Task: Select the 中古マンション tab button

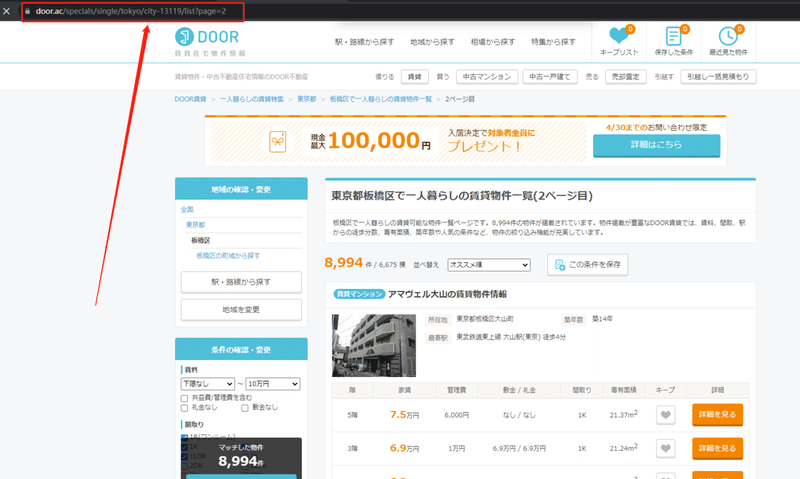Action: 487,77
